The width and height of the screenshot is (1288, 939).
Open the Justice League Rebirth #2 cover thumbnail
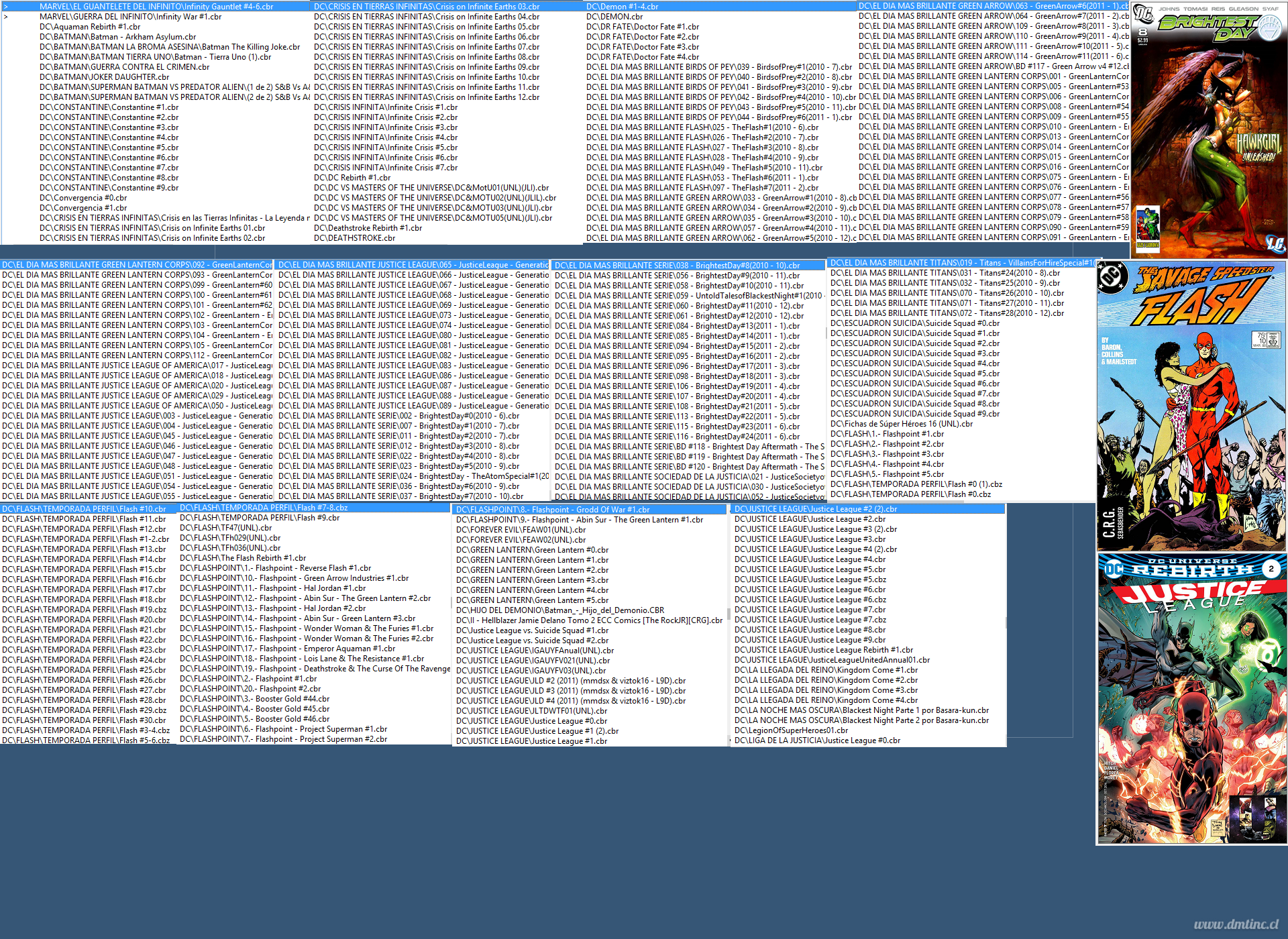[1192, 698]
